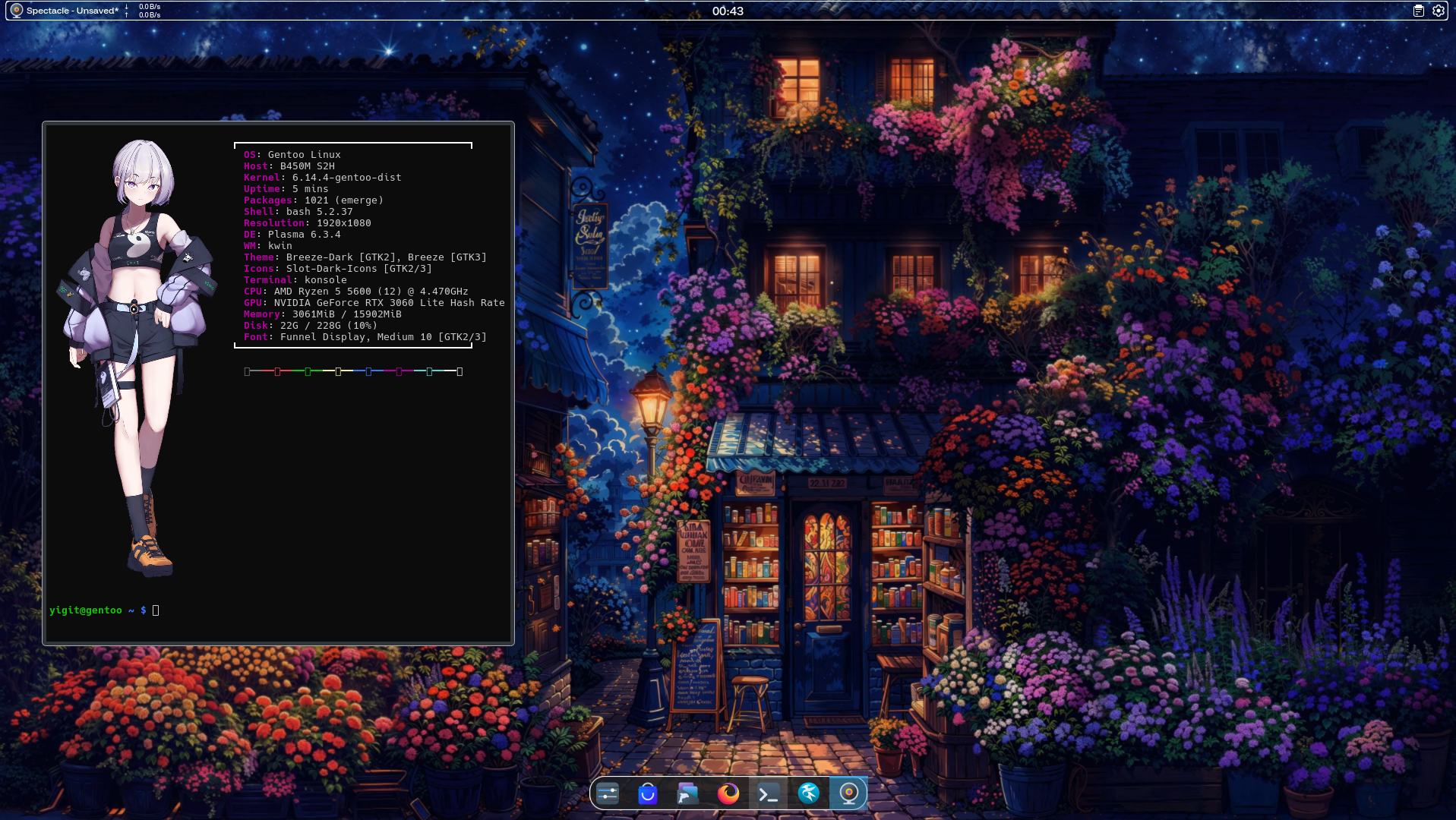
Task: Click the 'Host: B450M S2H' line
Action: [x=289, y=166]
